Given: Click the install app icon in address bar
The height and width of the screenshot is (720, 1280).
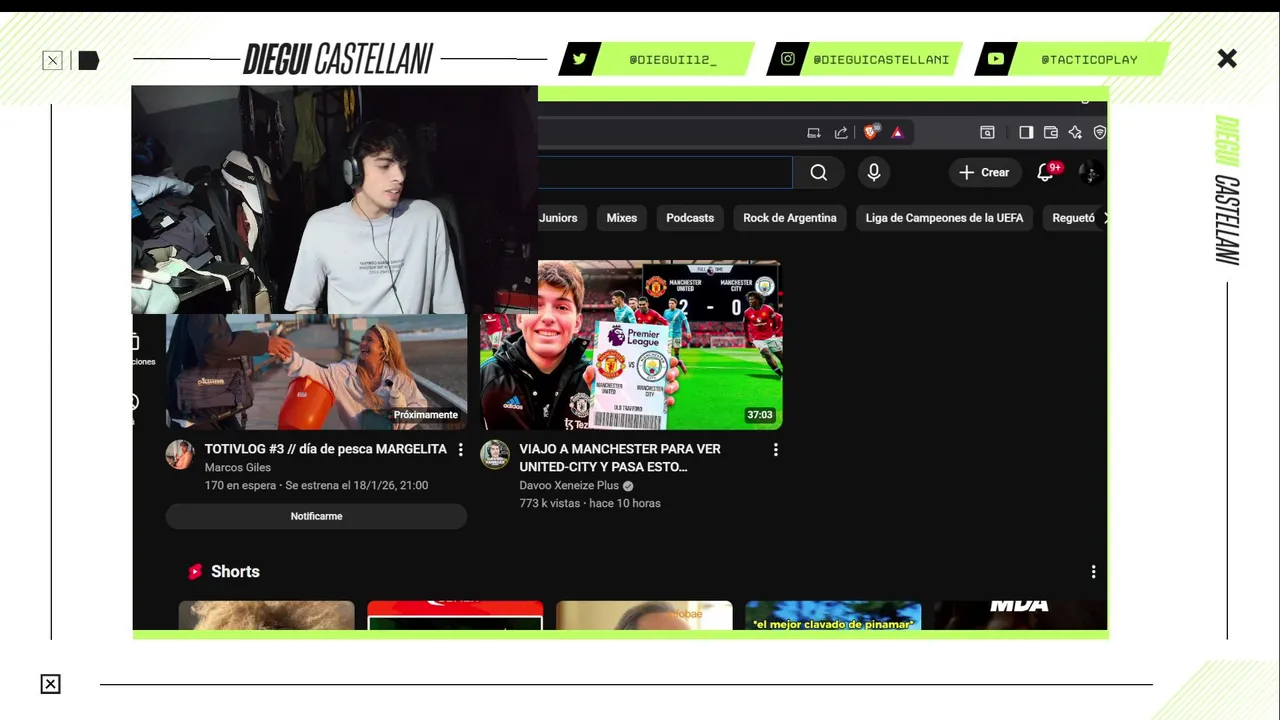Looking at the screenshot, I should 814,132.
